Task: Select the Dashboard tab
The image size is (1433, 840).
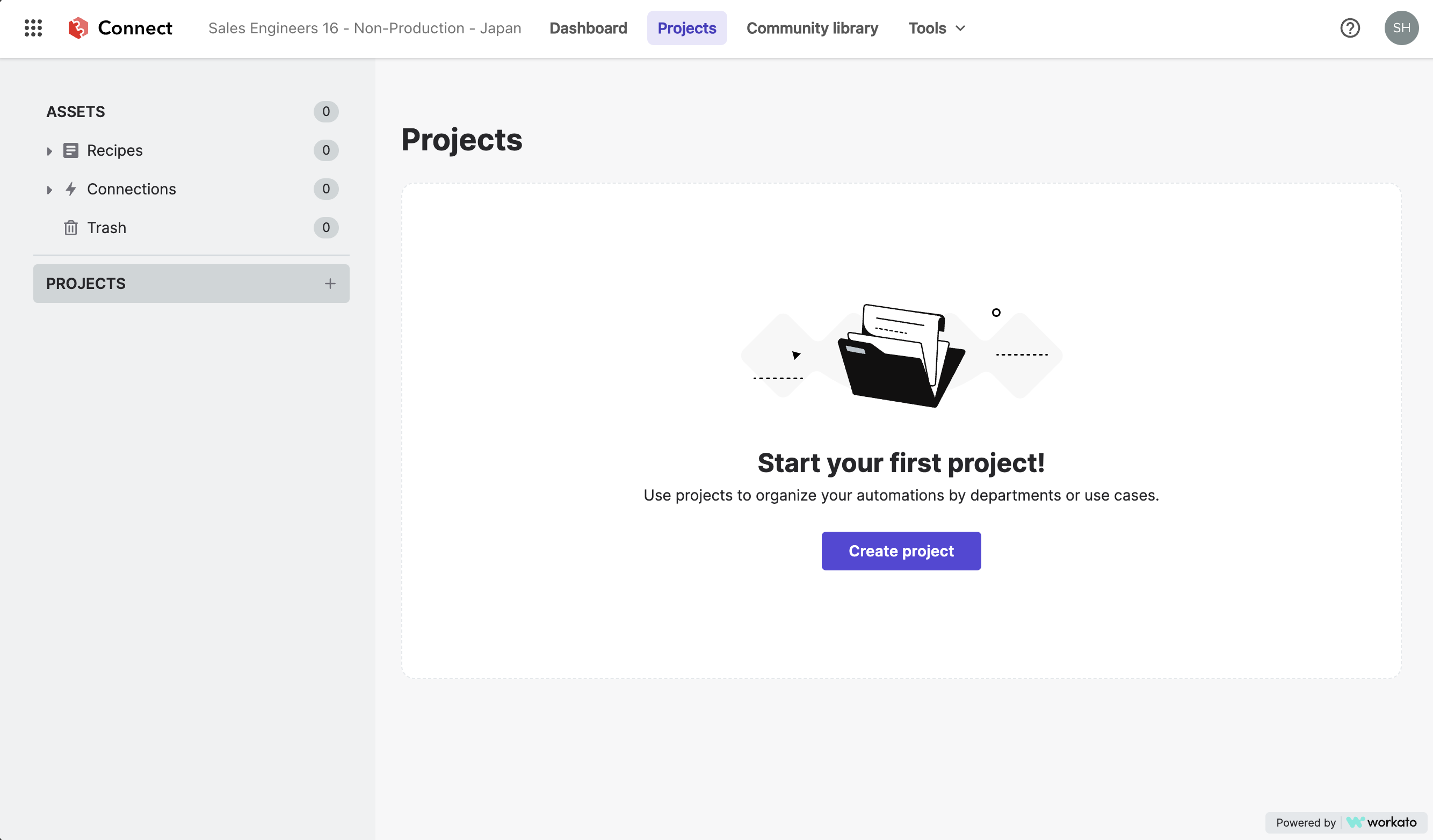Action: pos(588,27)
